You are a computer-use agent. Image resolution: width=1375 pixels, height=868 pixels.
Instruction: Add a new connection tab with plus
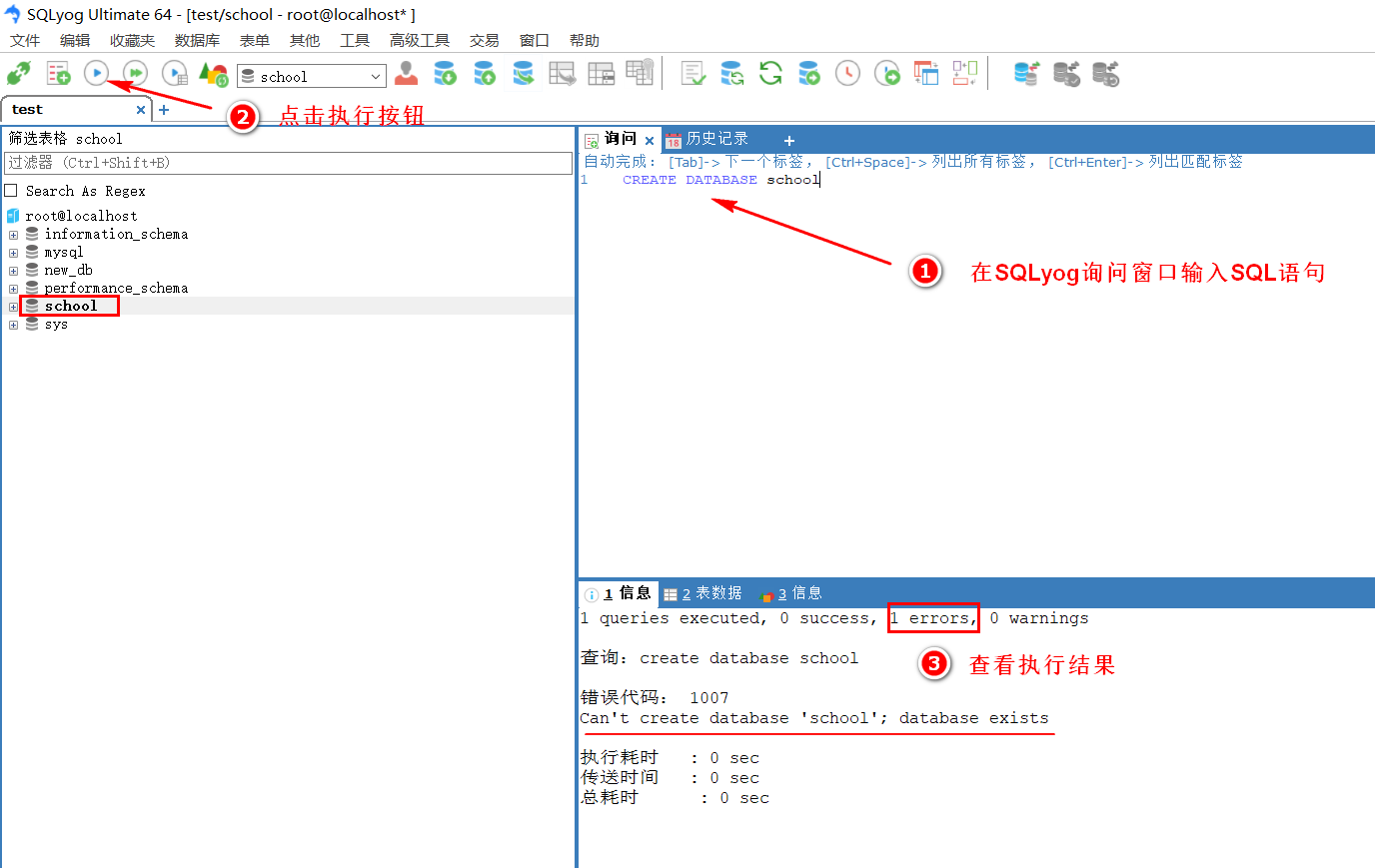pyautogui.click(x=164, y=110)
